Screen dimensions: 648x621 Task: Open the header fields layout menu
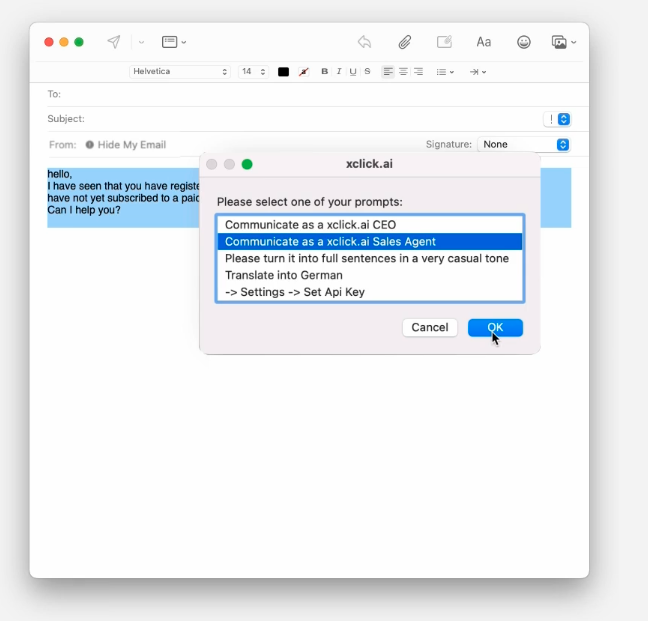pyautogui.click(x=174, y=42)
